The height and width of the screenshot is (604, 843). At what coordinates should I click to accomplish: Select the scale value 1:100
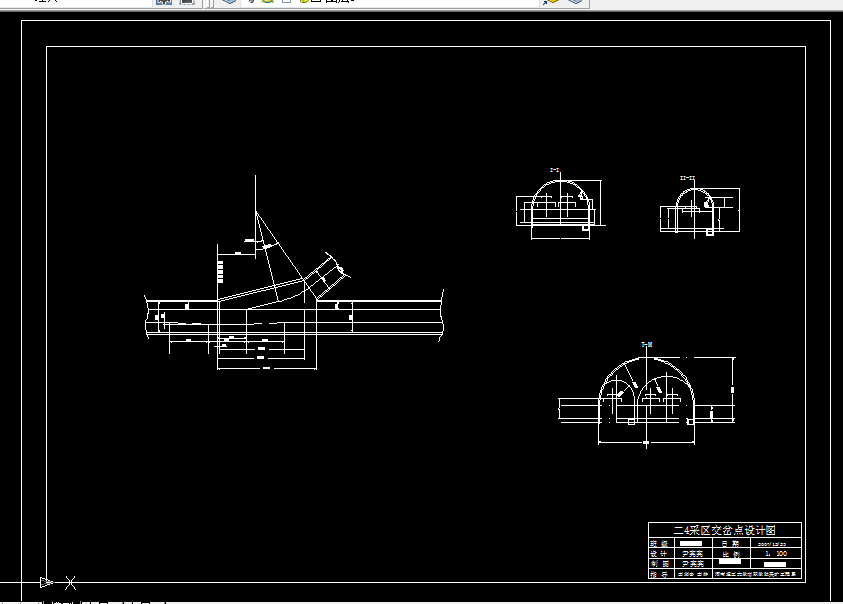pyautogui.click(x=776, y=553)
